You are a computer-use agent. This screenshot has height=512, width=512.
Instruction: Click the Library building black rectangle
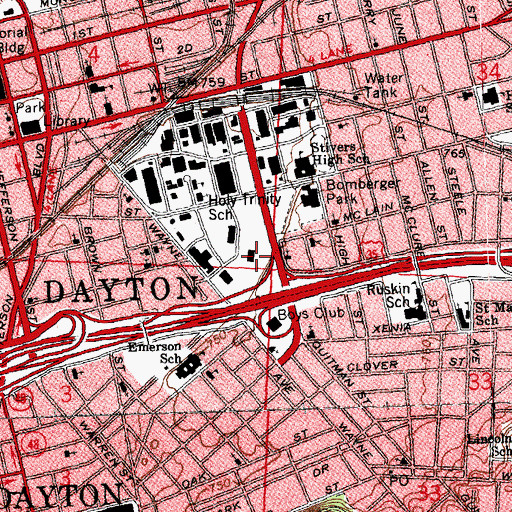(32, 127)
